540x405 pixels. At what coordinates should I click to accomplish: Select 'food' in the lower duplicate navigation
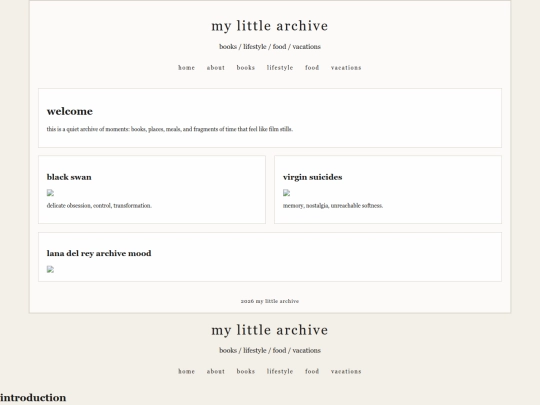312,371
